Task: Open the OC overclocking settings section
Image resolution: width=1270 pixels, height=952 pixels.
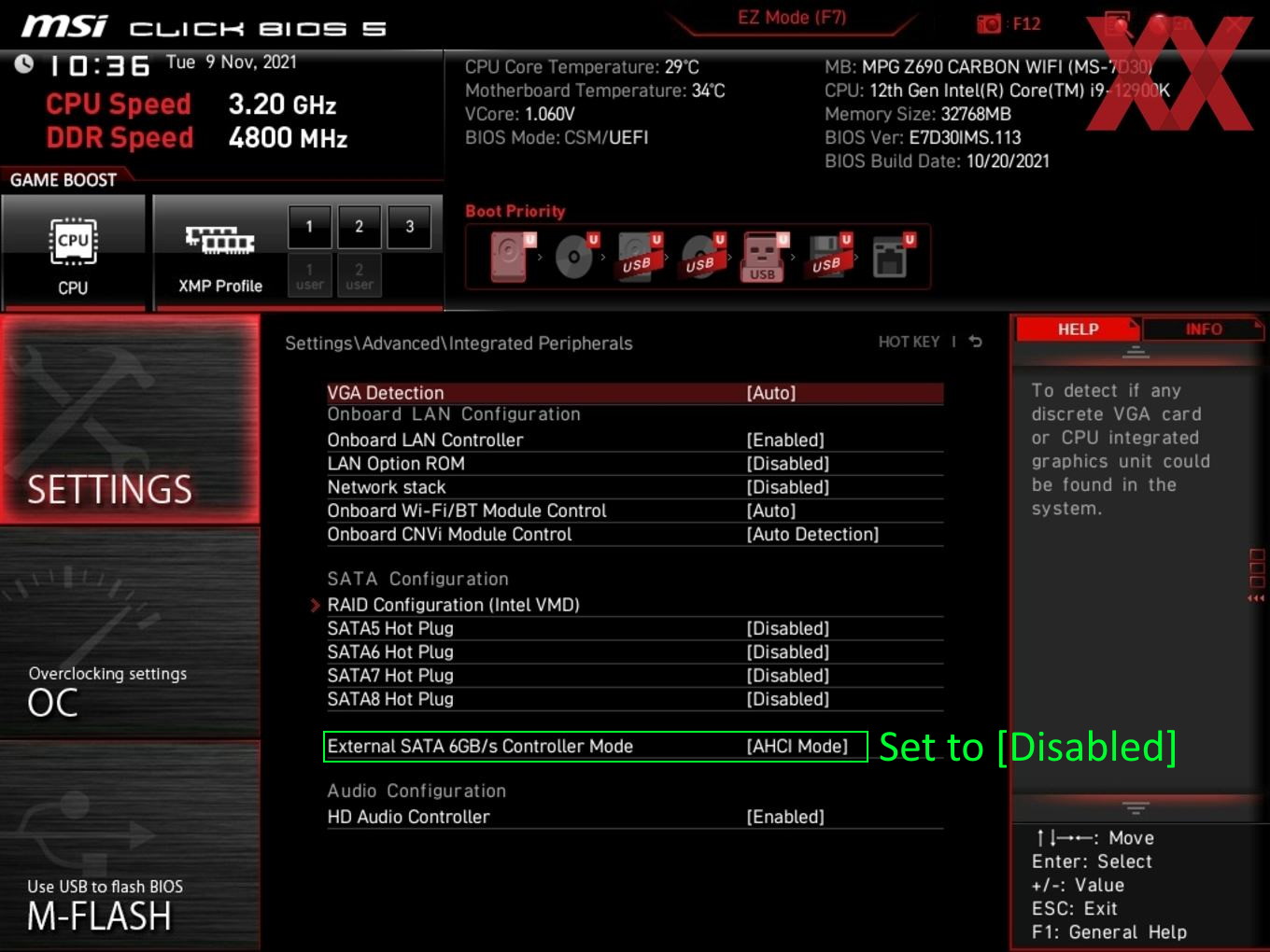Action: [130, 633]
